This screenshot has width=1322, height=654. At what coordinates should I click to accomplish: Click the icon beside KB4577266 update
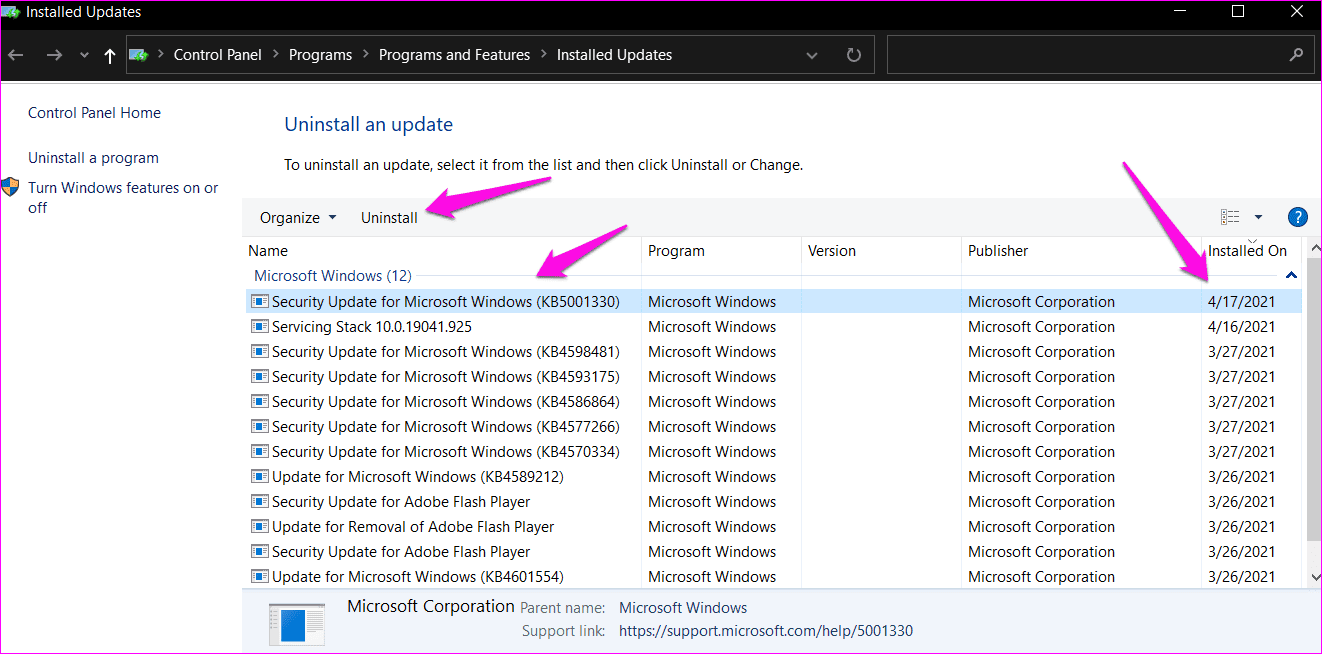point(260,426)
